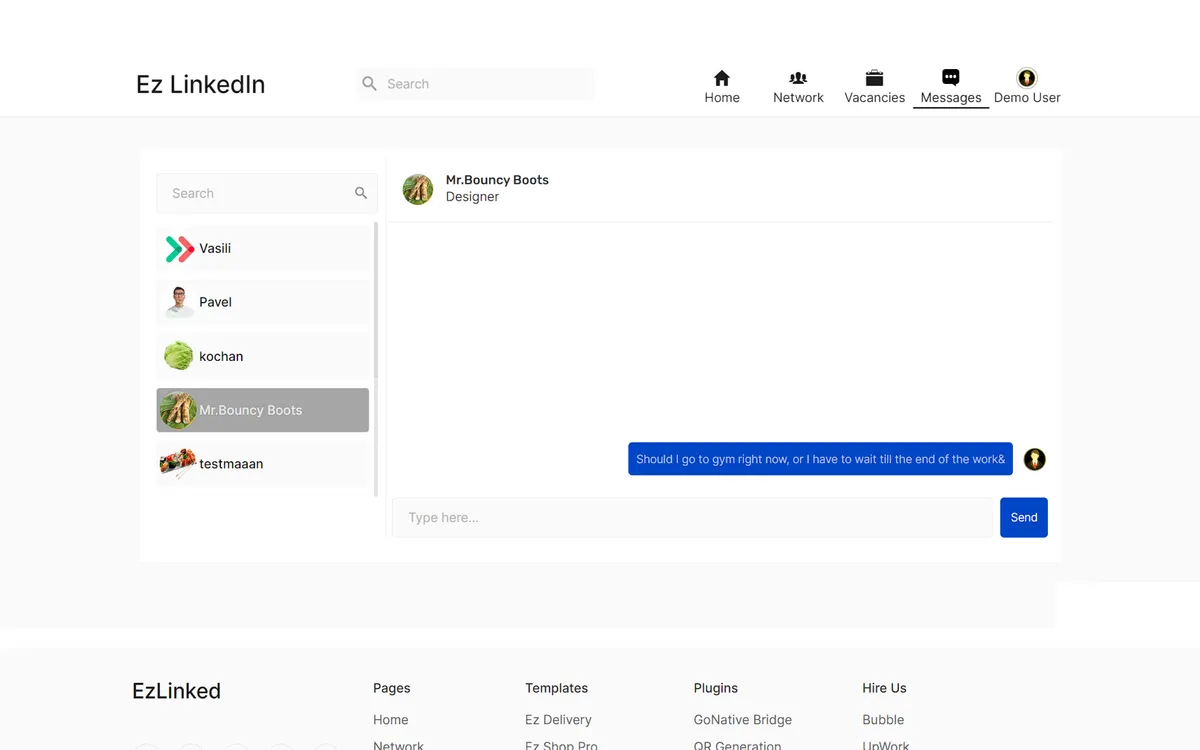Click testmaaan's food avatar
Image resolution: width=1200 pixels, height=750 pixels.
pyautogui.click(x=178, y=464)
